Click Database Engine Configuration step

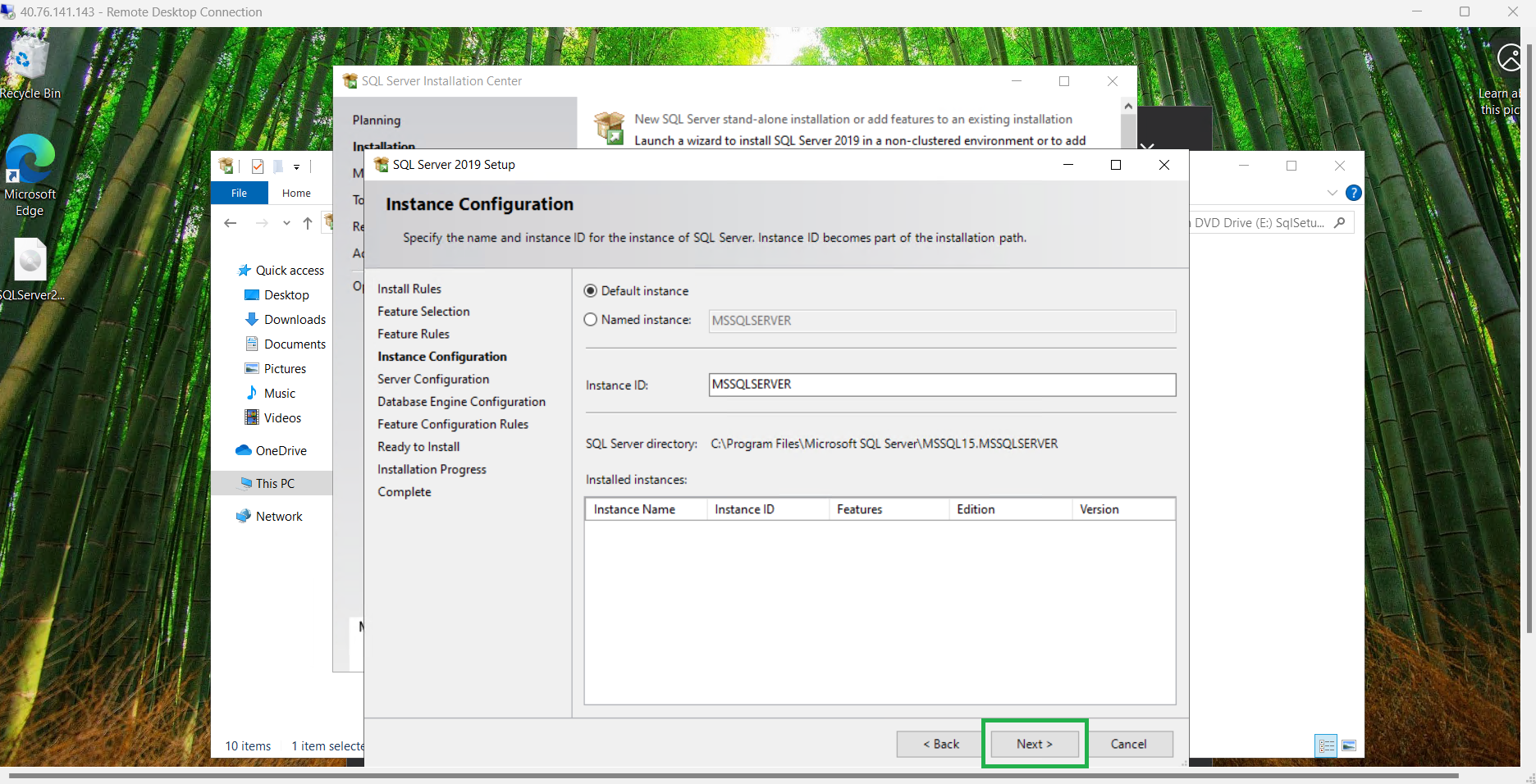[461, 402]
